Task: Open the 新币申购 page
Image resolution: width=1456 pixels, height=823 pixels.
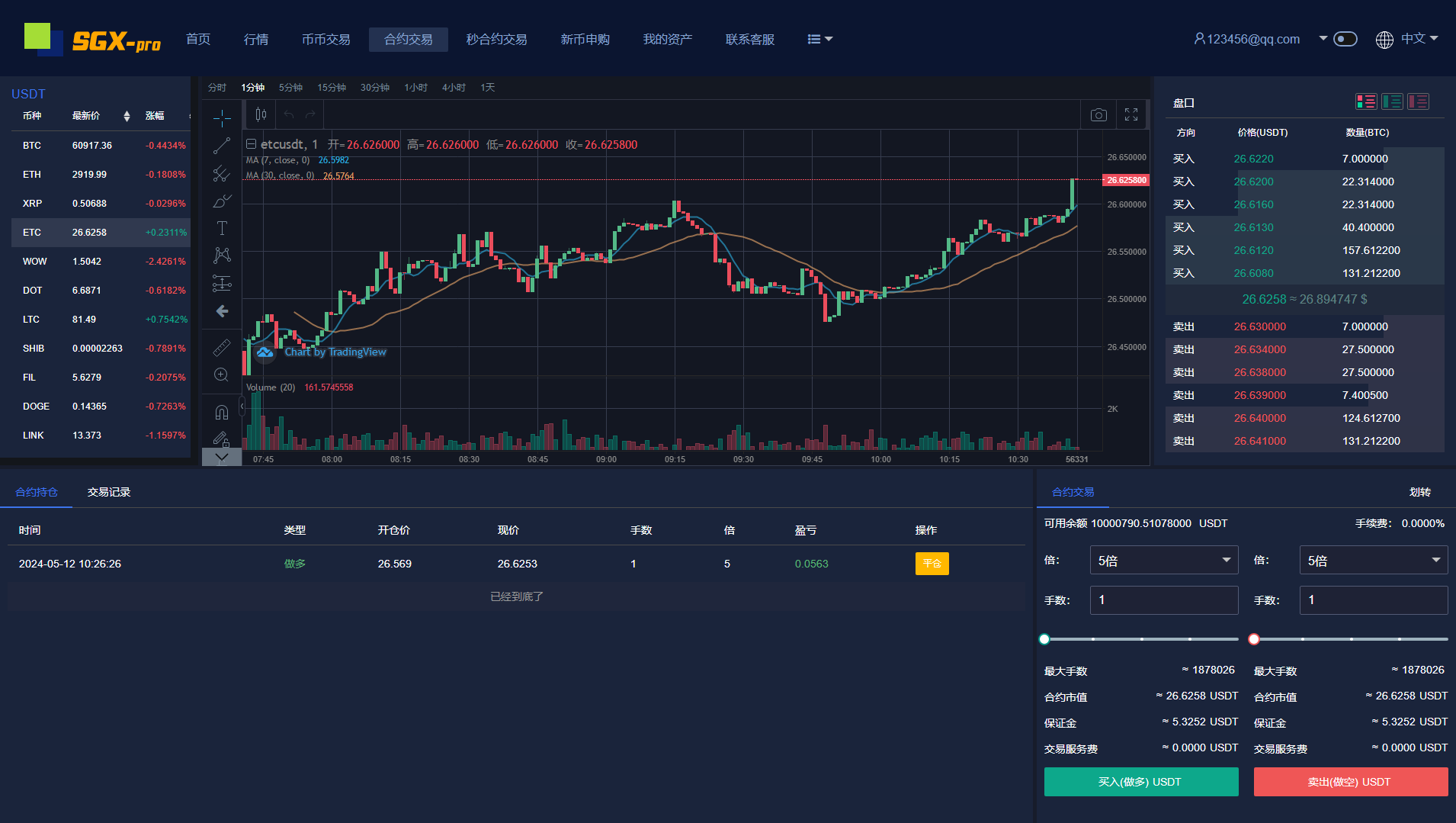Action: click(585, 39)
